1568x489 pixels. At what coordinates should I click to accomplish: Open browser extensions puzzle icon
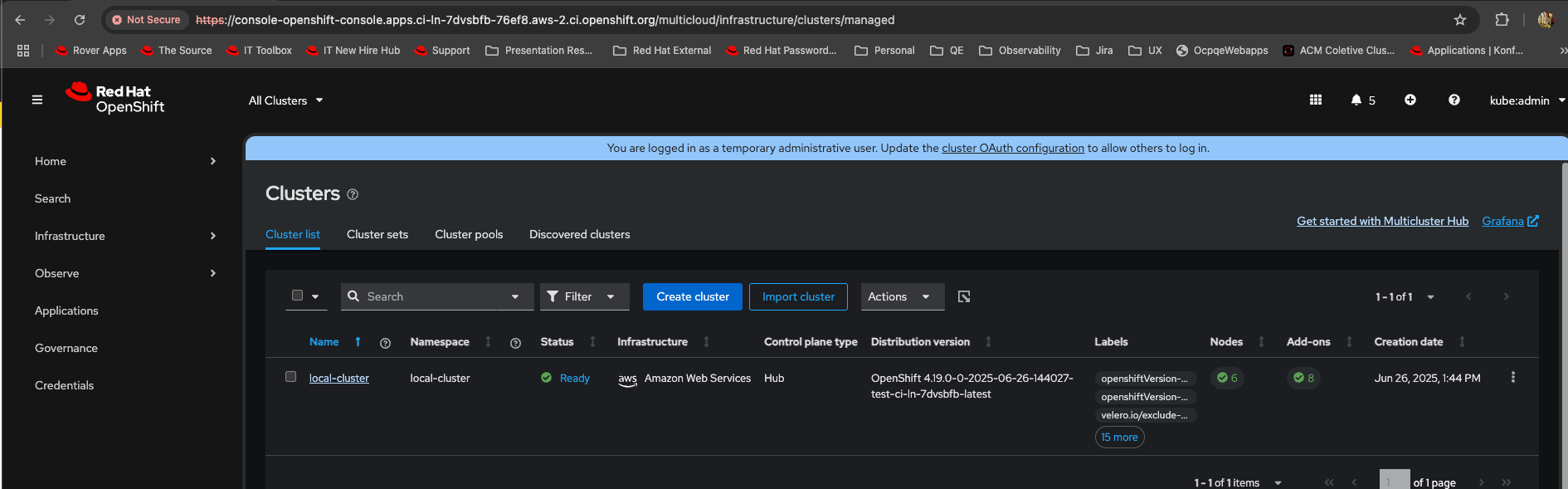[x=1502, y=20]
